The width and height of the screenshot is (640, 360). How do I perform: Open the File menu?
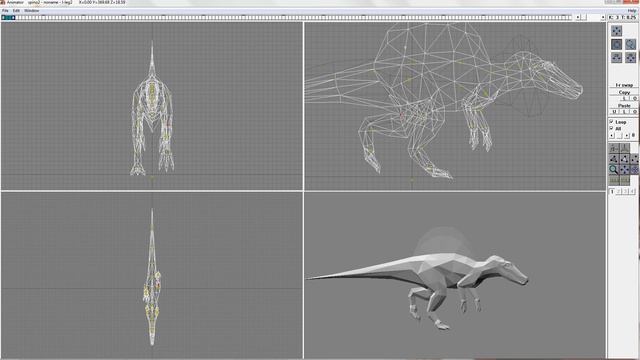(x=5, y=11)
